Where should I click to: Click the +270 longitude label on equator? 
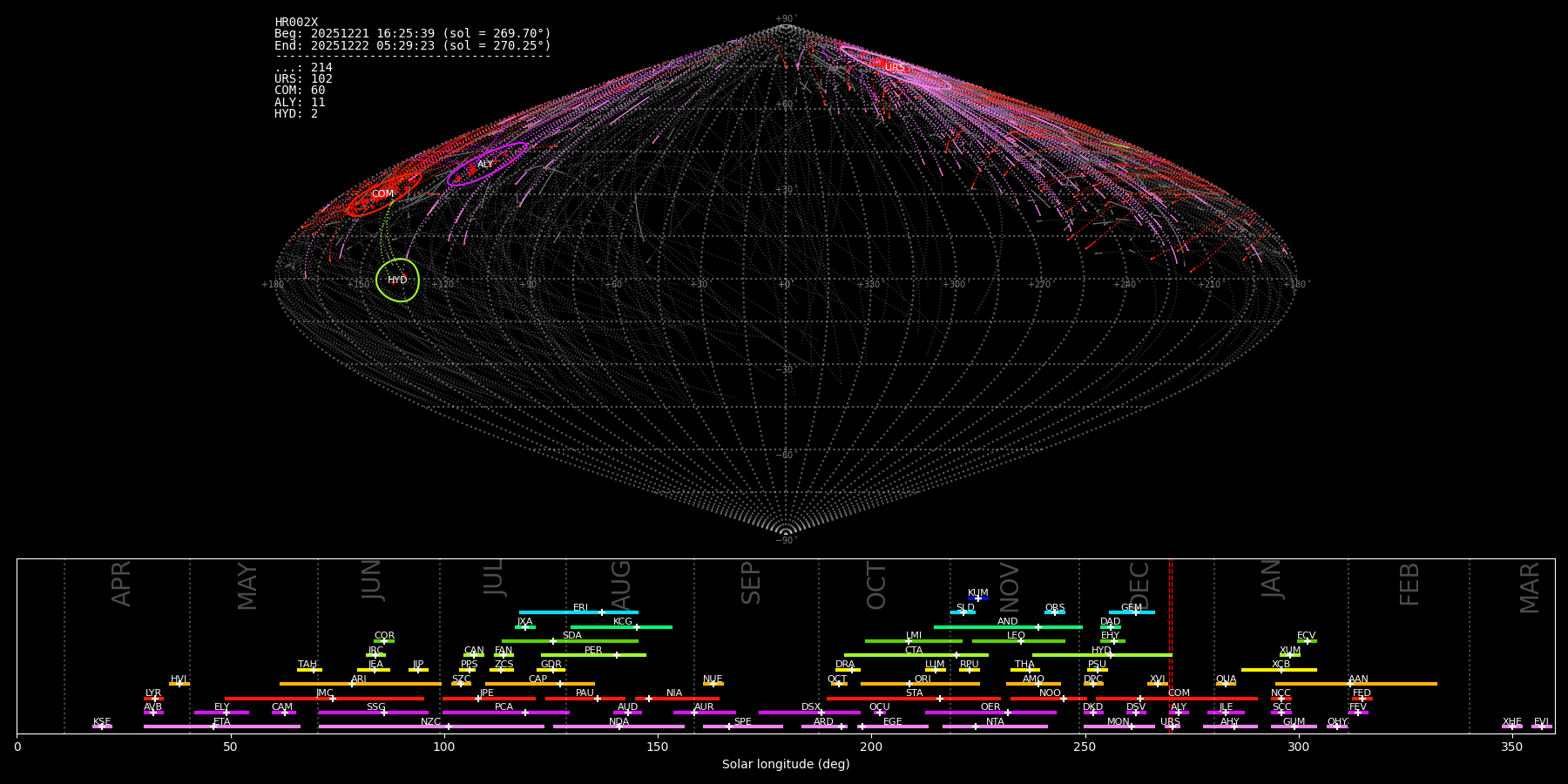(x=1039, y=285)
